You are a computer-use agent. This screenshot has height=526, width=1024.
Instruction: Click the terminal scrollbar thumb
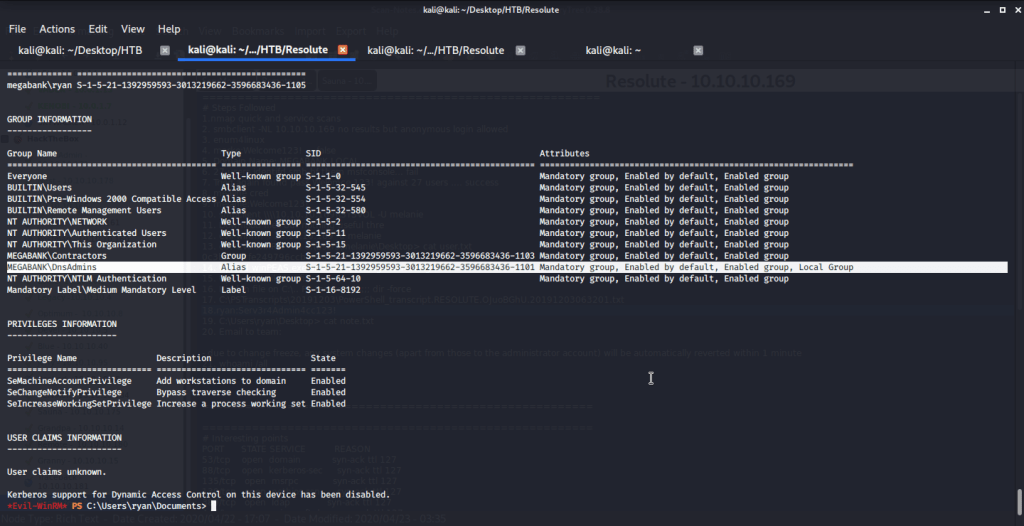tap(1018, 499)
